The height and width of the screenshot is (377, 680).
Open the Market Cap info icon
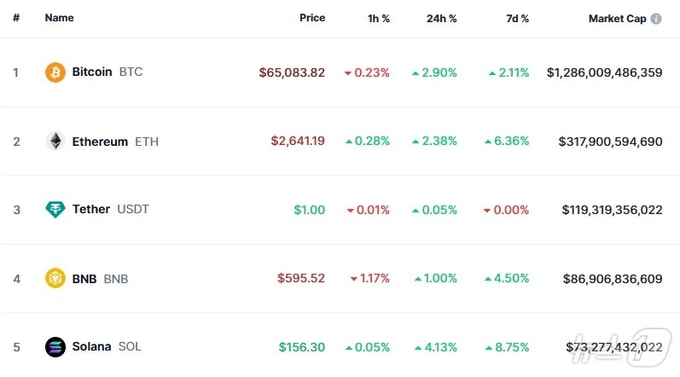click(x=656, y=19)
